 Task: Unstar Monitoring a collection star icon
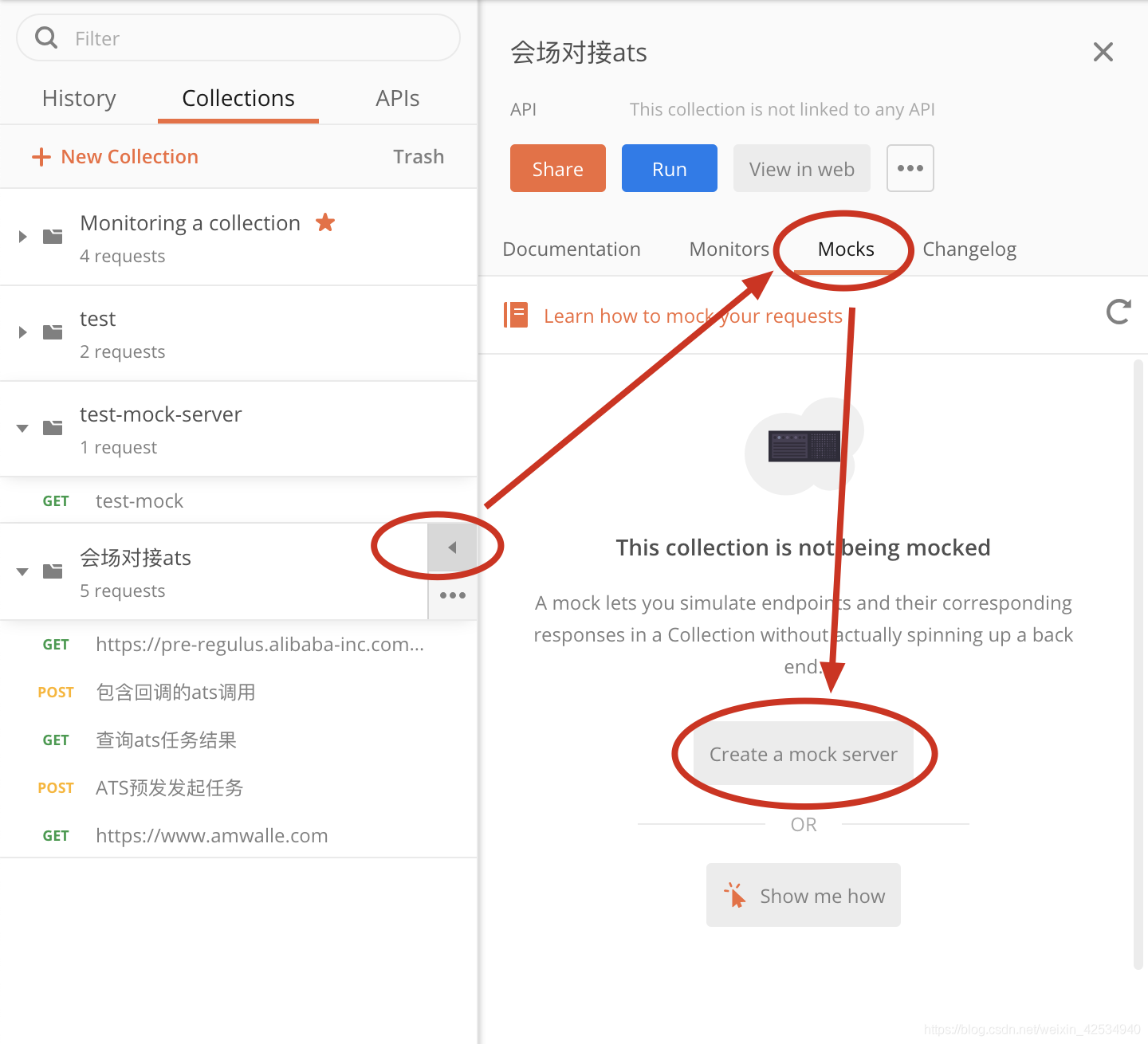click(325, 222)
